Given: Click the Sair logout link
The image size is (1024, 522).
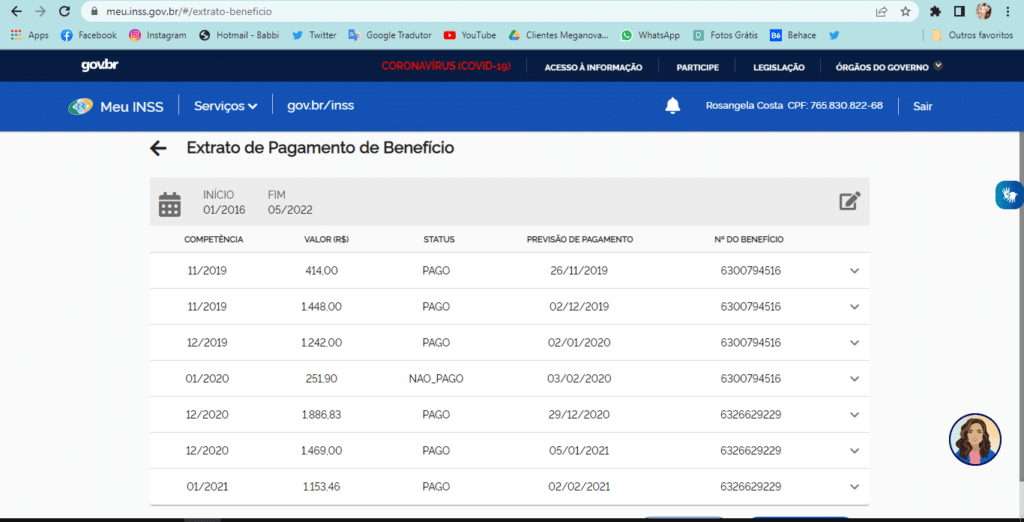Looking at the screenshot, I should pyautogui.click(x=922, y=106).
